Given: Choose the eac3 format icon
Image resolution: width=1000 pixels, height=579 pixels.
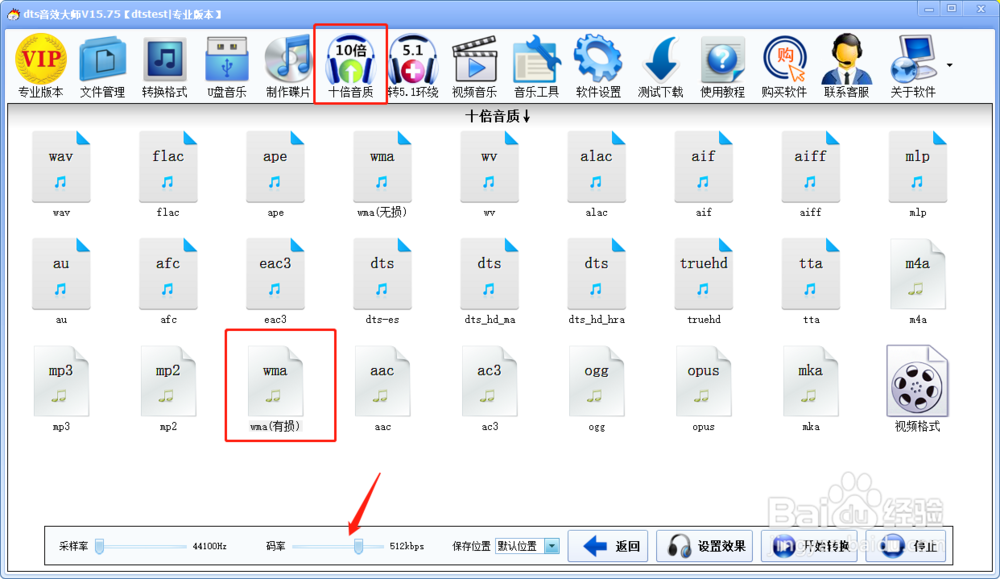Looking at the screenshot, I should pos(276,281).
